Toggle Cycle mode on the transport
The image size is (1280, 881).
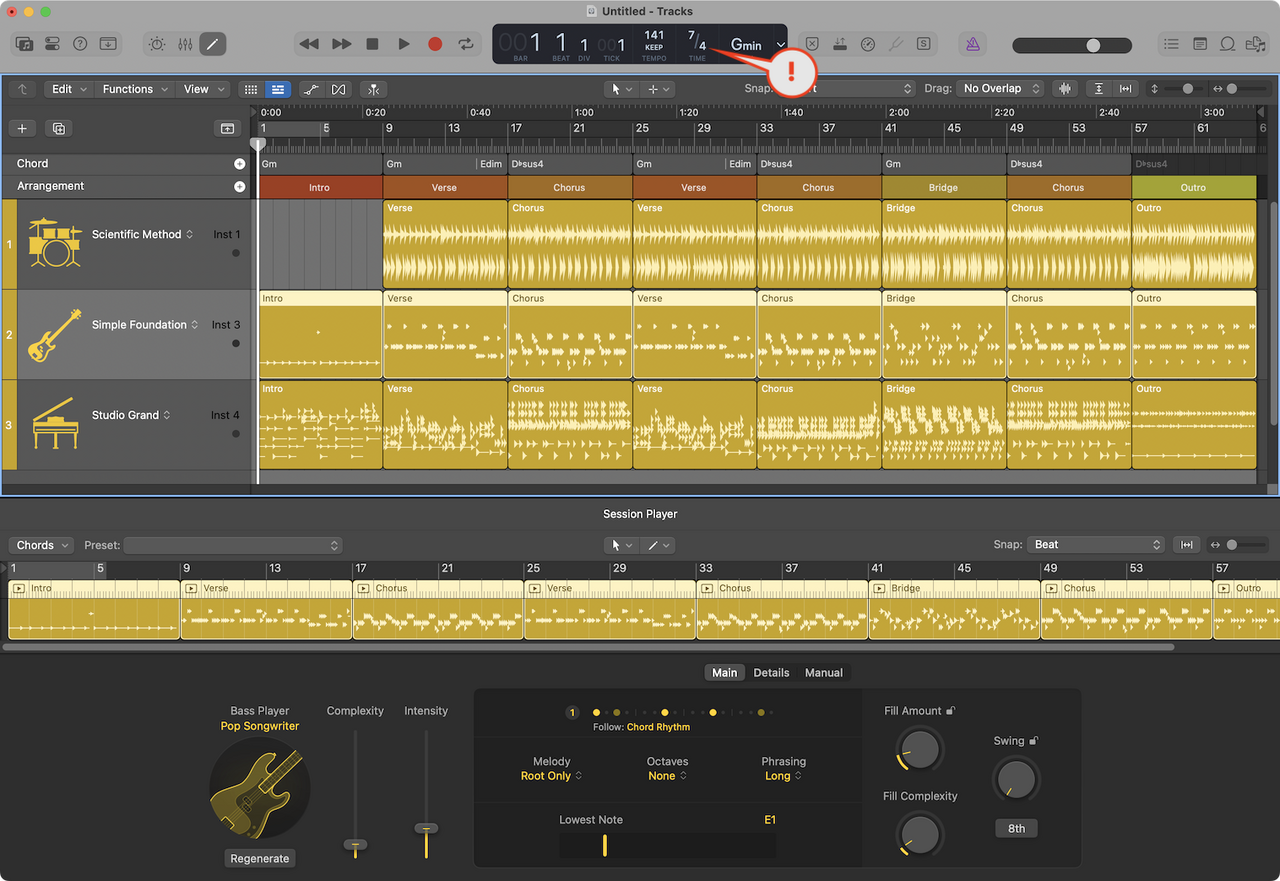coord(466,44)
